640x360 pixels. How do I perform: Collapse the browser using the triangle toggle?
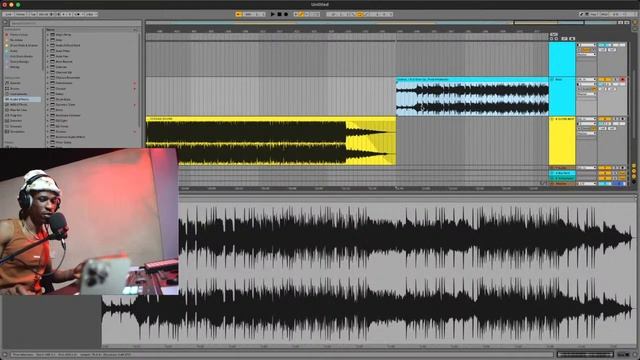coord(5,23)
